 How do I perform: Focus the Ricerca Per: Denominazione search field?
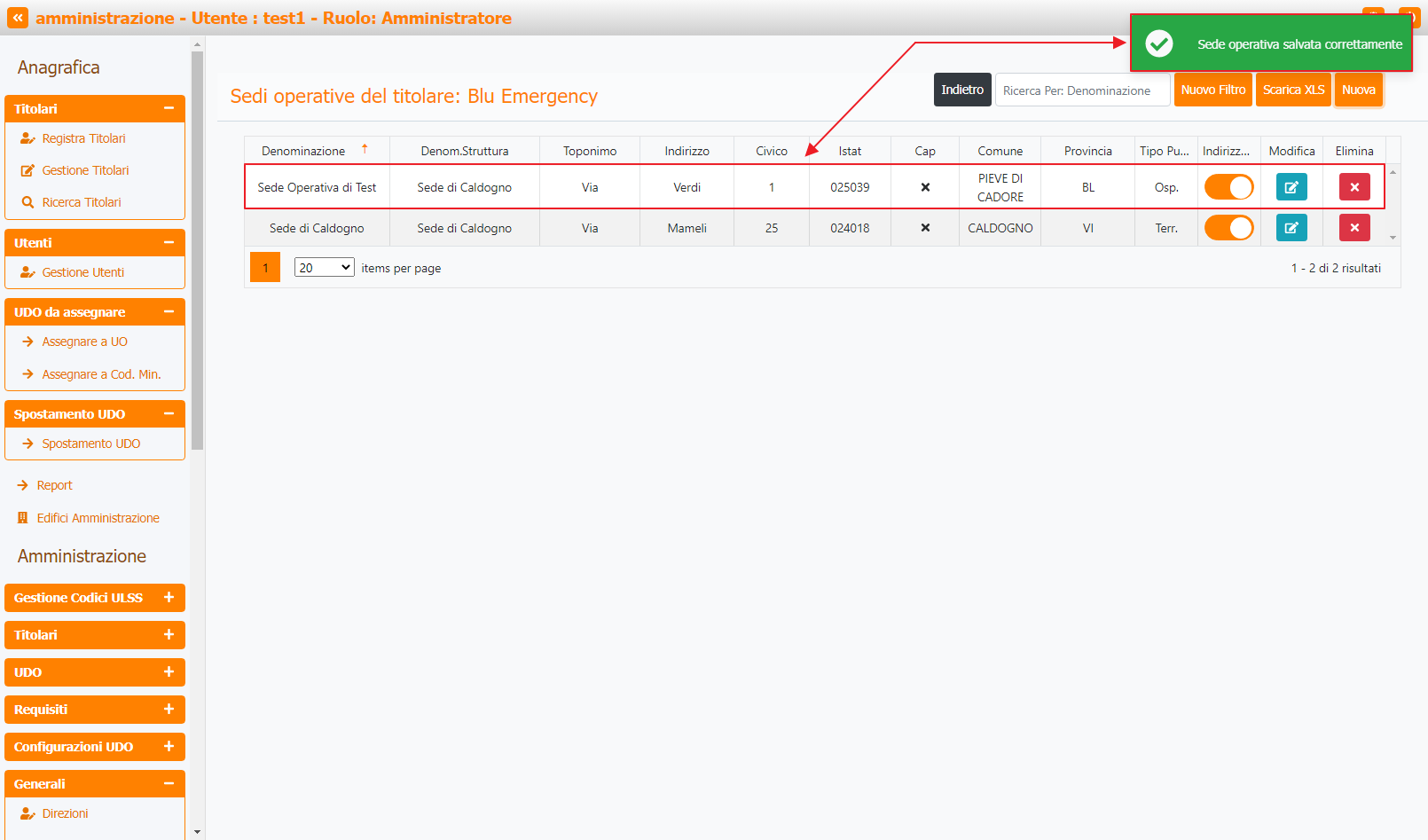(x=1082, y=90)
